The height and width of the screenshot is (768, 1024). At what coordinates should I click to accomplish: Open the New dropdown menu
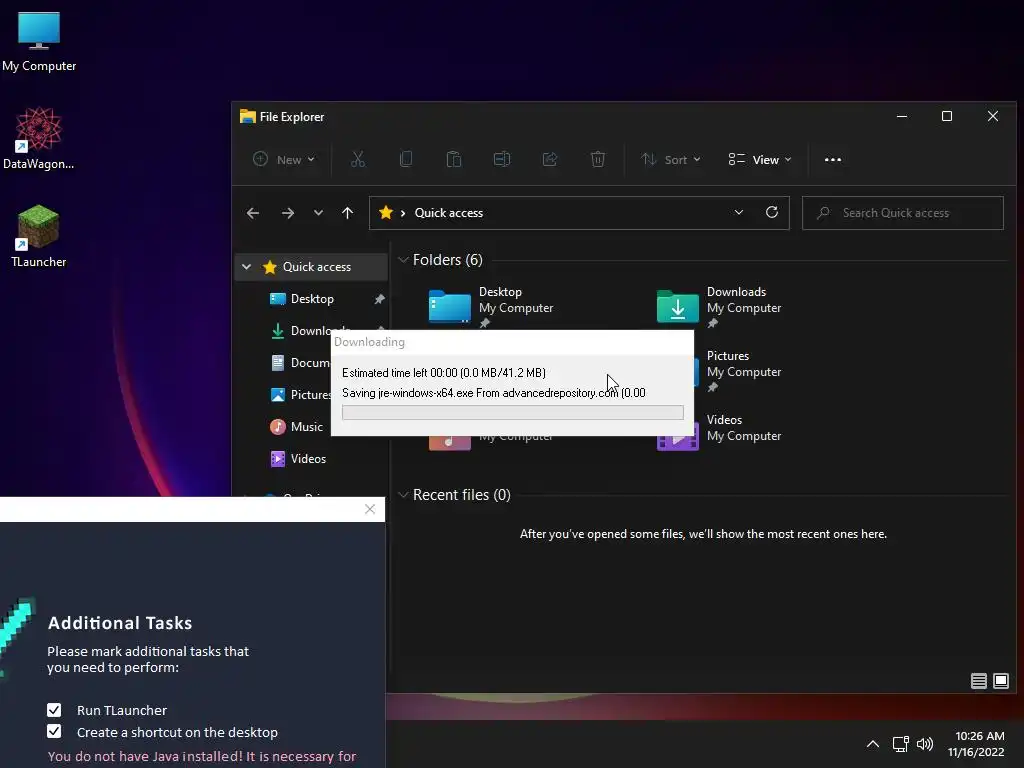(x=284, y=159)
